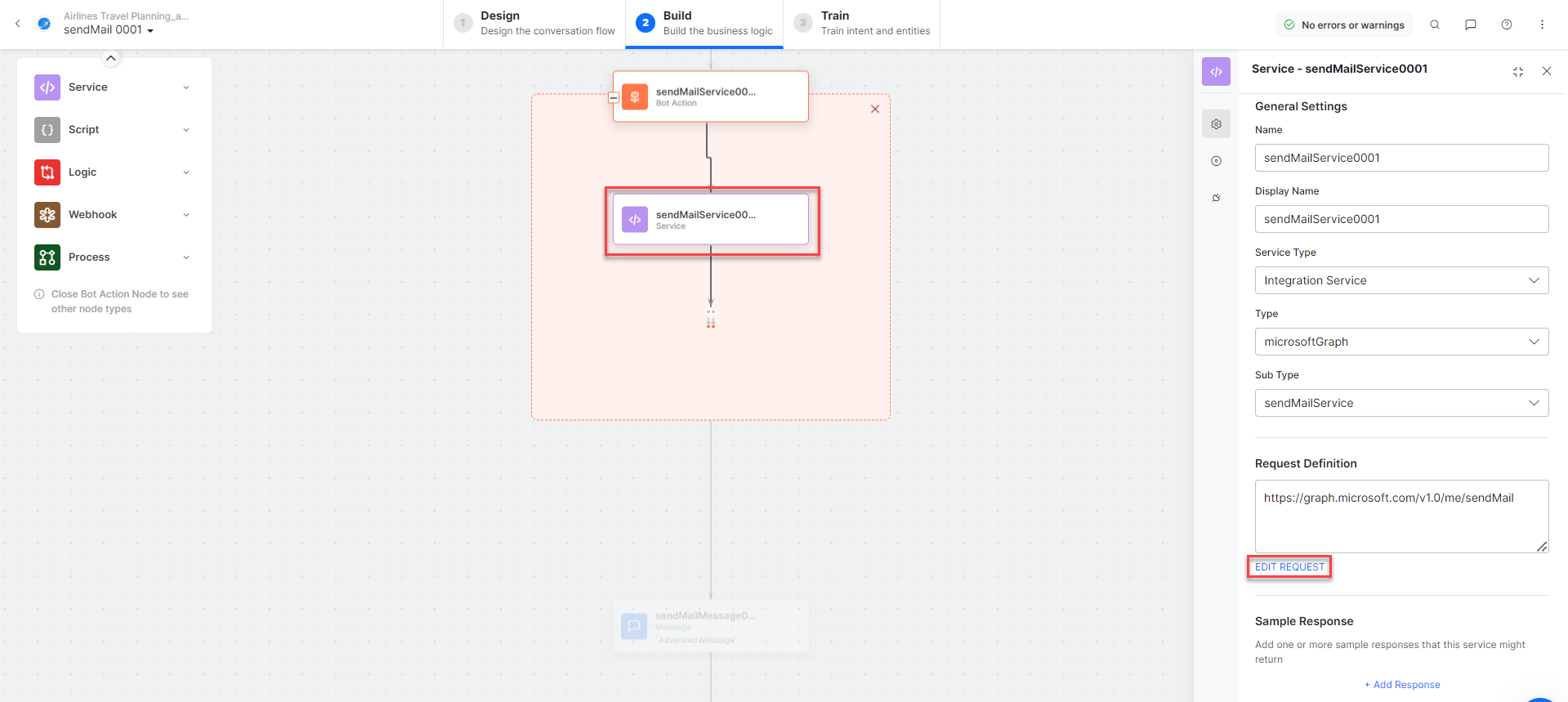Click the green Process node icon
Image resolution: width=1568 pixels, height=702 pixels.
pos(47,257)
